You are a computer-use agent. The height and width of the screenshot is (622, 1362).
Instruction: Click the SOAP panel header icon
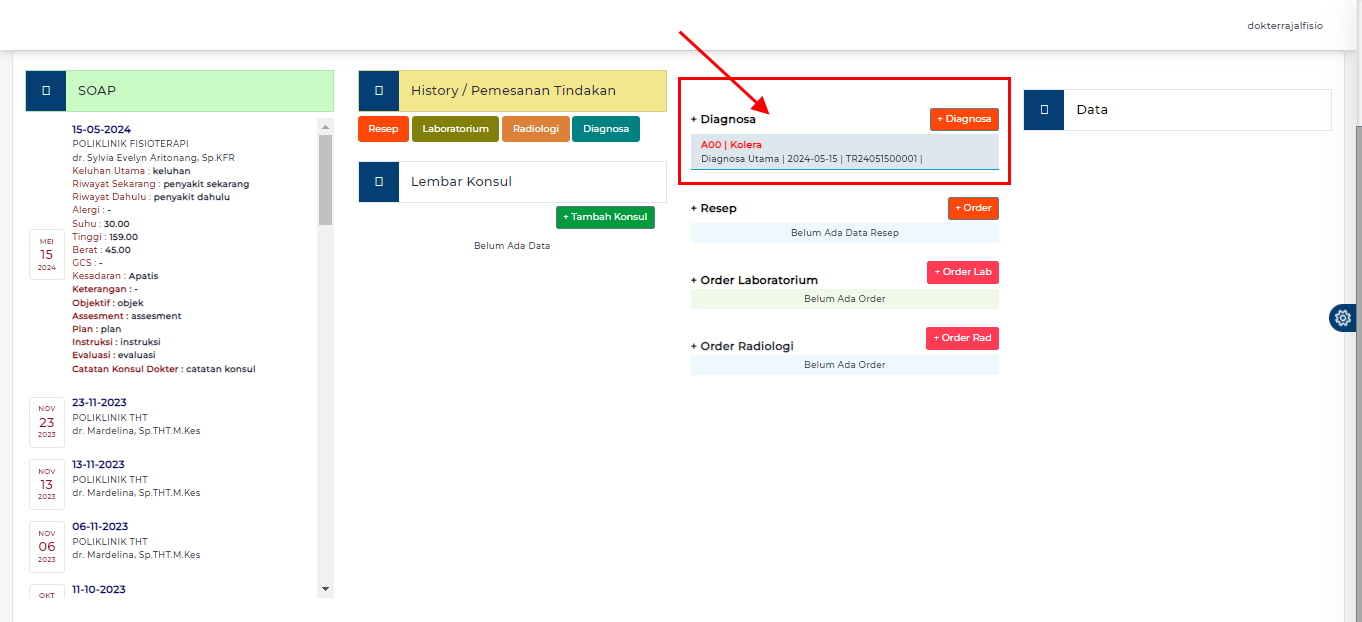click(x=46, y=91)
